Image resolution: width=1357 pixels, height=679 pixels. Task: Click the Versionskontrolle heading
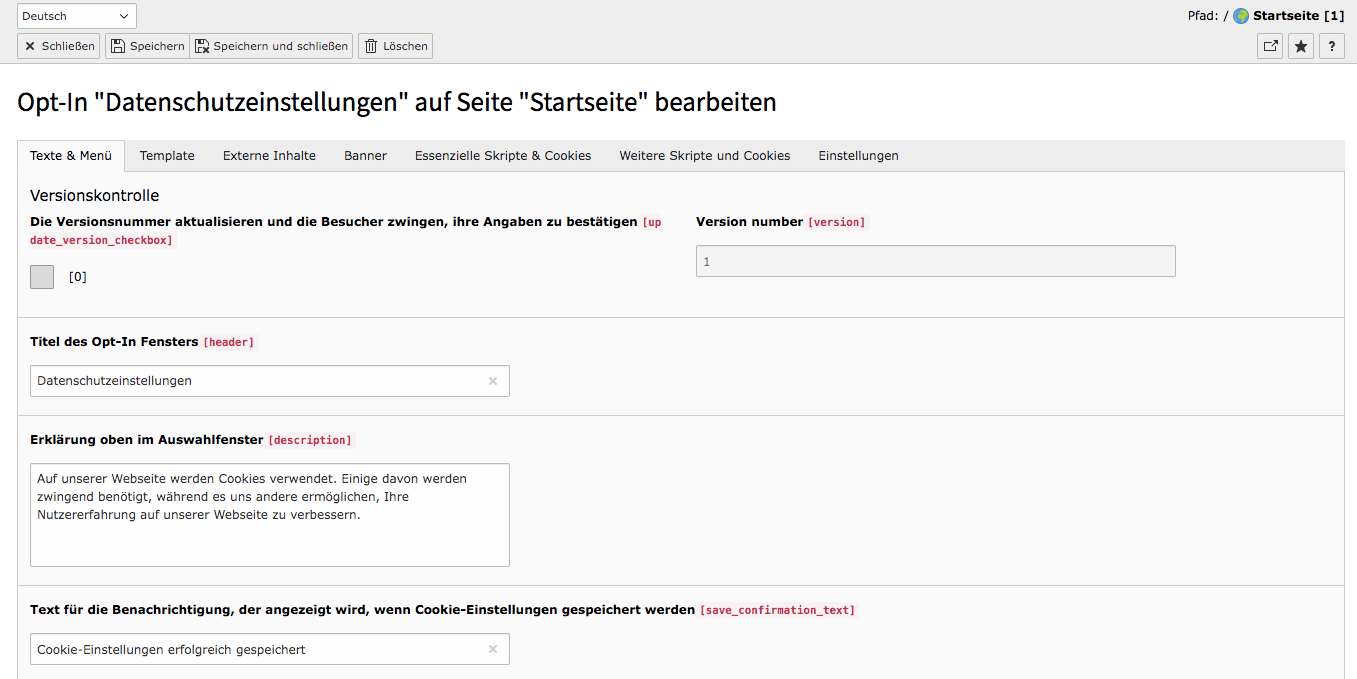pyautogui.click(x=95, y=195)
